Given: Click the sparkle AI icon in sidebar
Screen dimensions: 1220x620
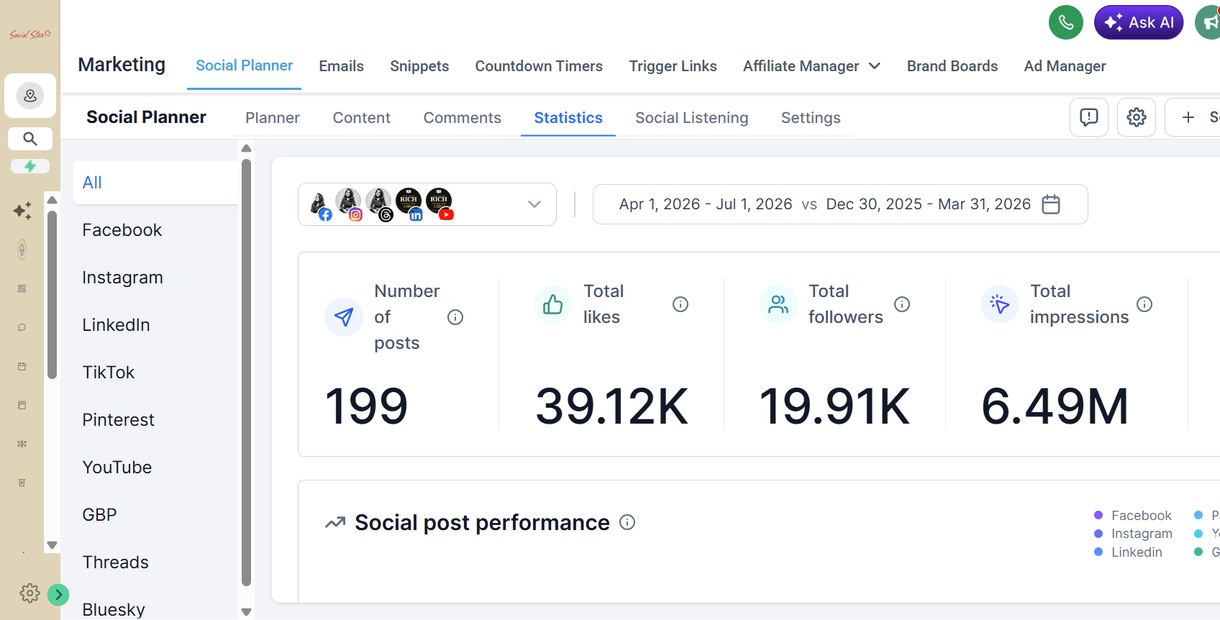Looking at the screenshot, I should click(x=22, y=211).
